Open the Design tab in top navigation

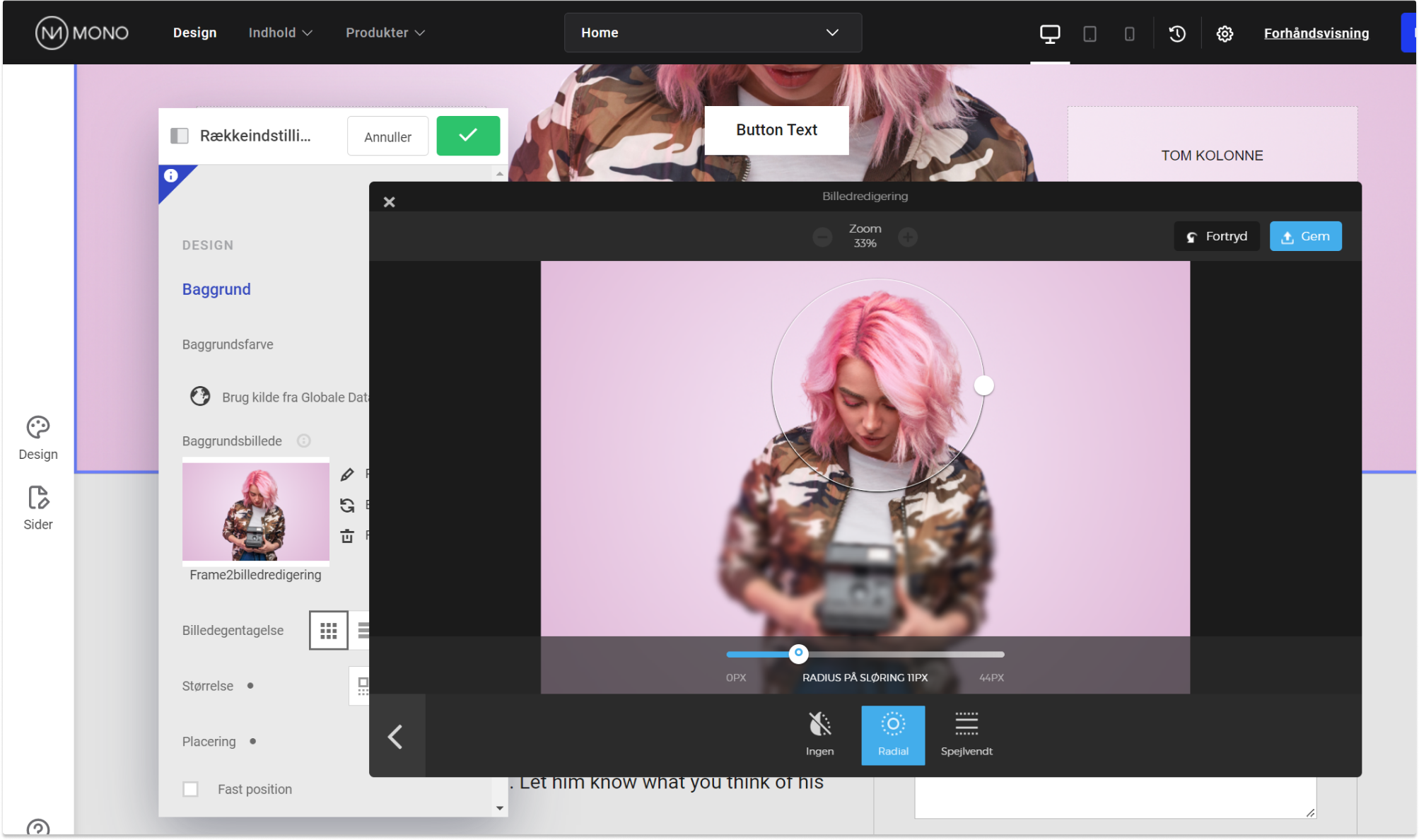point(194,33)
